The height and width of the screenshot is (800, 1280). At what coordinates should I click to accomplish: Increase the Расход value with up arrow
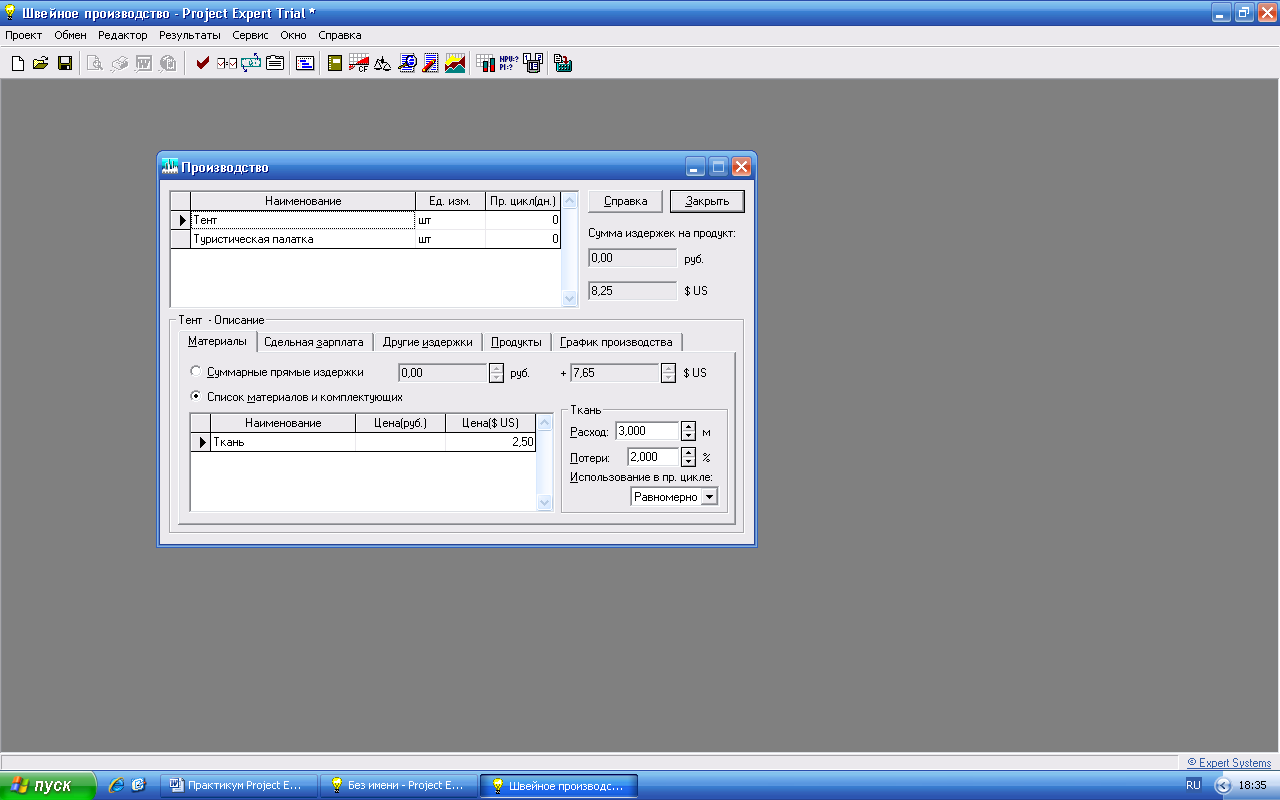tap(688, 426)
